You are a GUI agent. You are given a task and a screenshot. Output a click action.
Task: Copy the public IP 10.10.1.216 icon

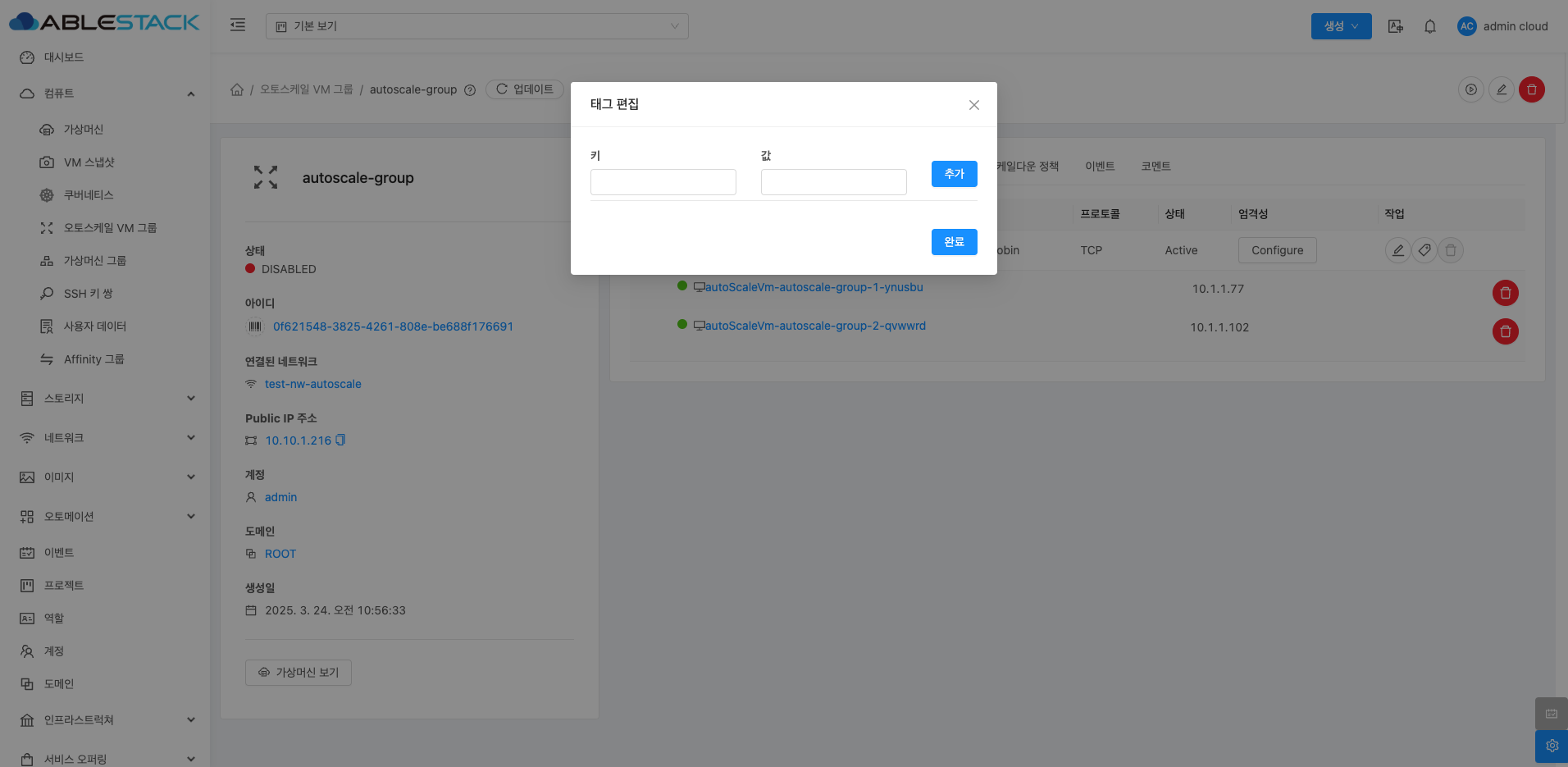340,440
